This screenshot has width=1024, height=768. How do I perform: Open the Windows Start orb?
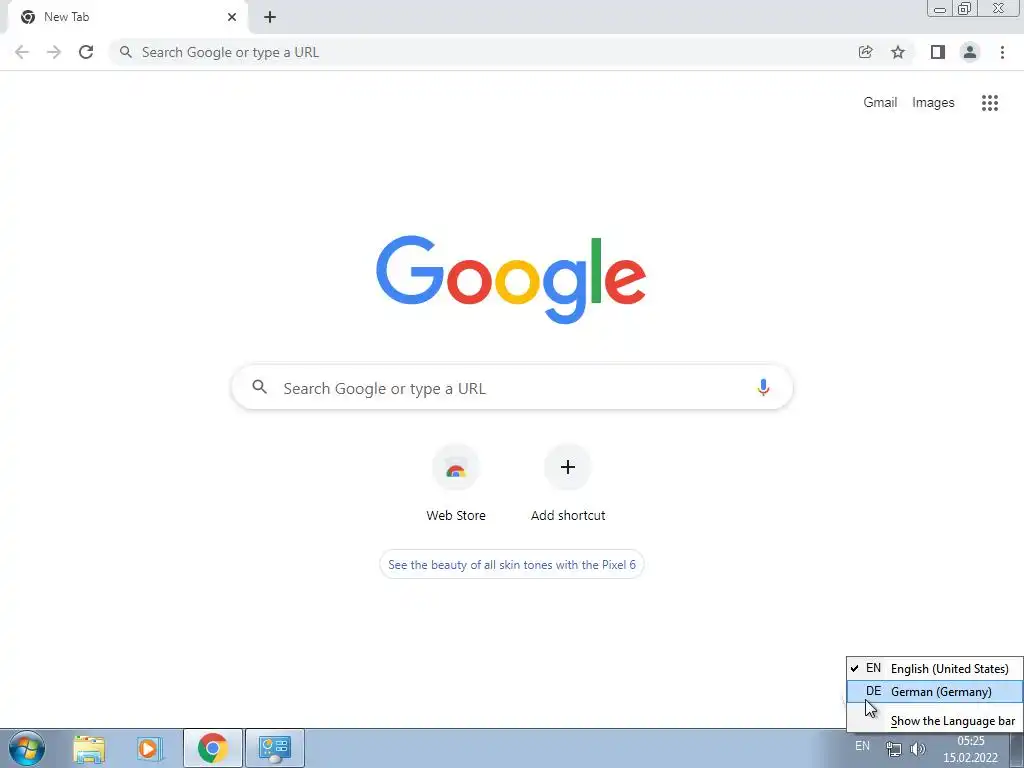[27, 748]
